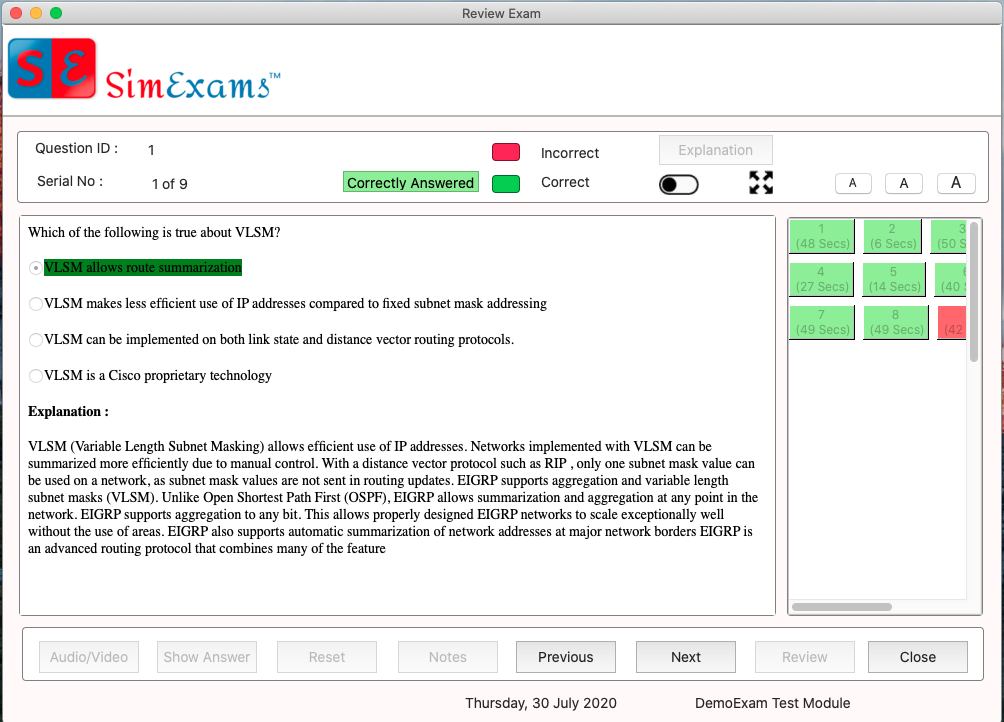Go to the Previous question
Viewport: 1004px width, 722px height.
566,657
